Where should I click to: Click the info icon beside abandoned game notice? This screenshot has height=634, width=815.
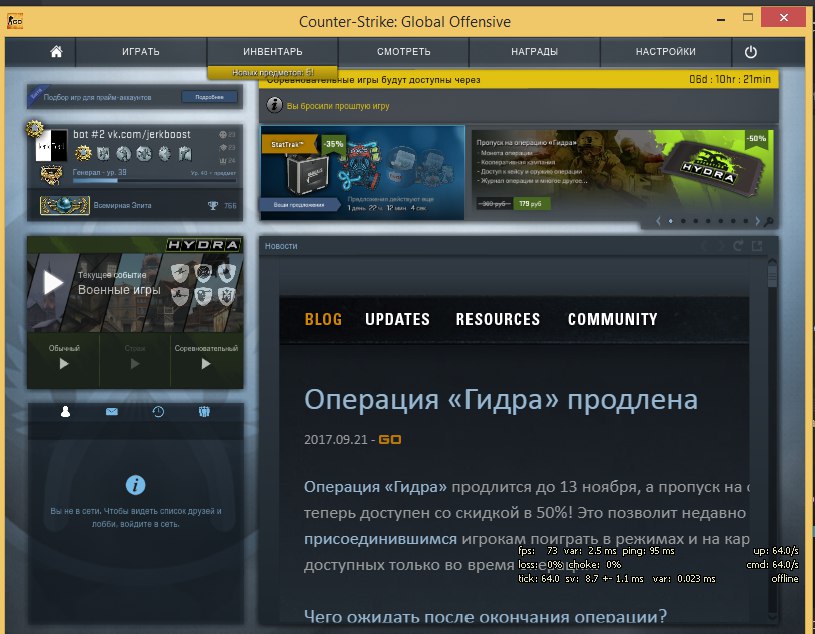(x=274, y=105)
